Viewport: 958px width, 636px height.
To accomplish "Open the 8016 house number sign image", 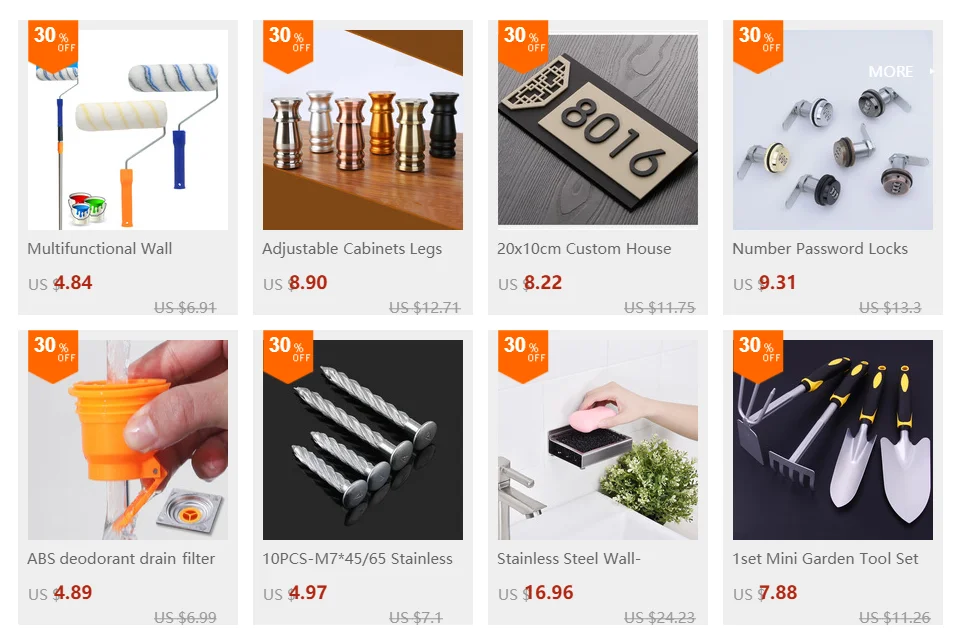I will (598, 130).
